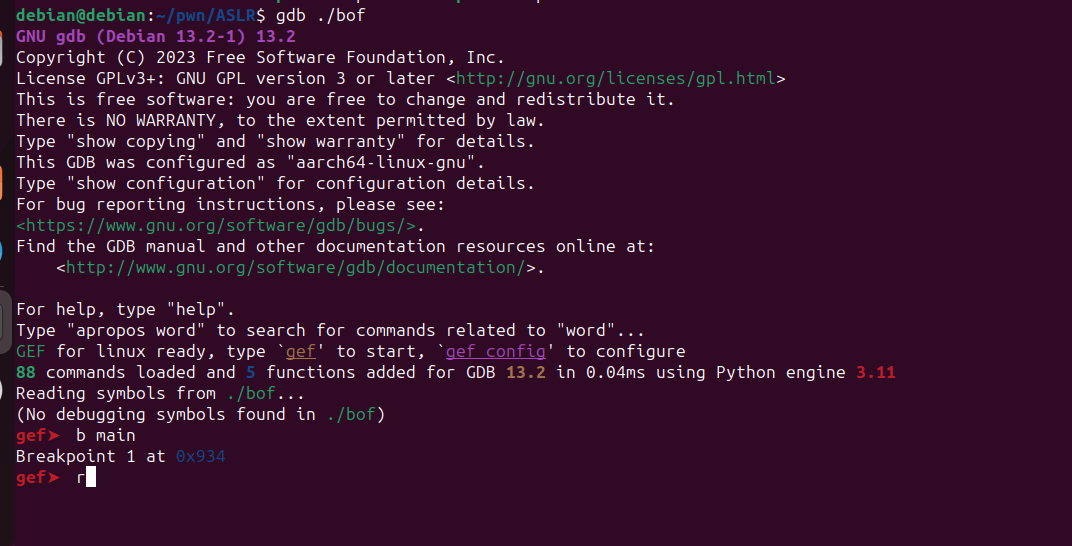
Task: Click the underlined gef start command
Action: tap(300, 351)
